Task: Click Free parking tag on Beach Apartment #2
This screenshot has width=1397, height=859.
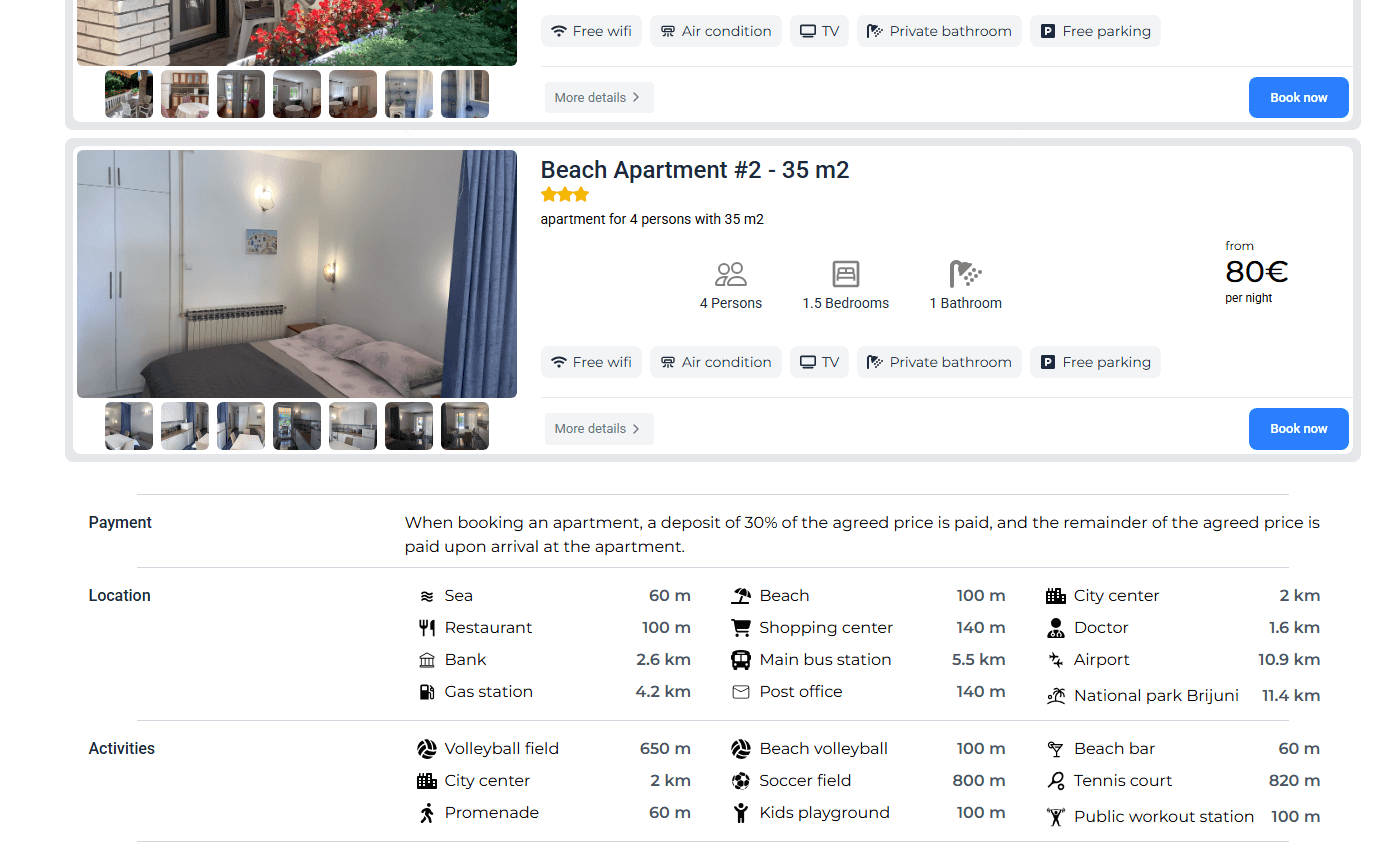Action: click(x=1095, y=362)
